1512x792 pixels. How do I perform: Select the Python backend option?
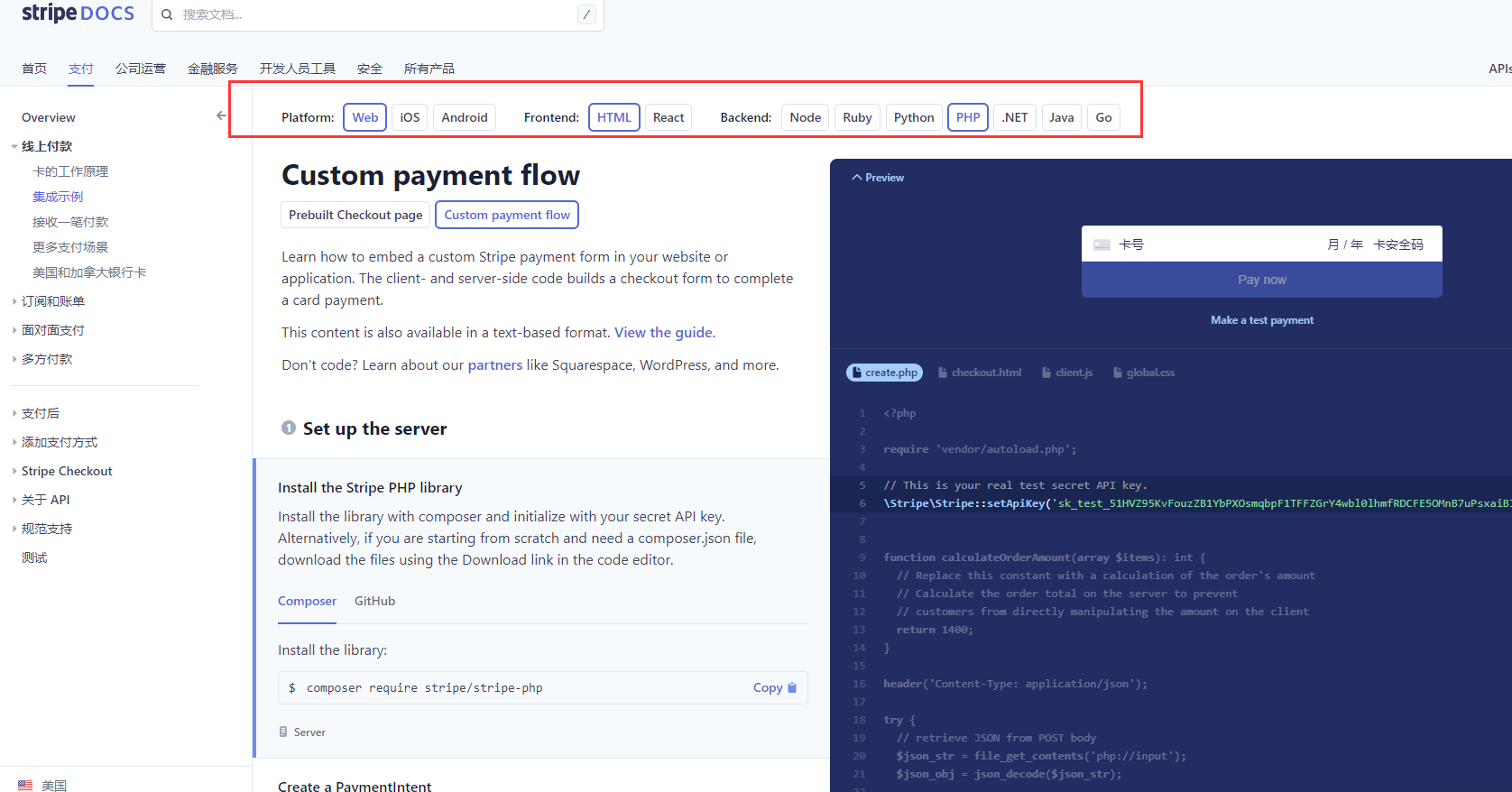click(x=914, y=117)
